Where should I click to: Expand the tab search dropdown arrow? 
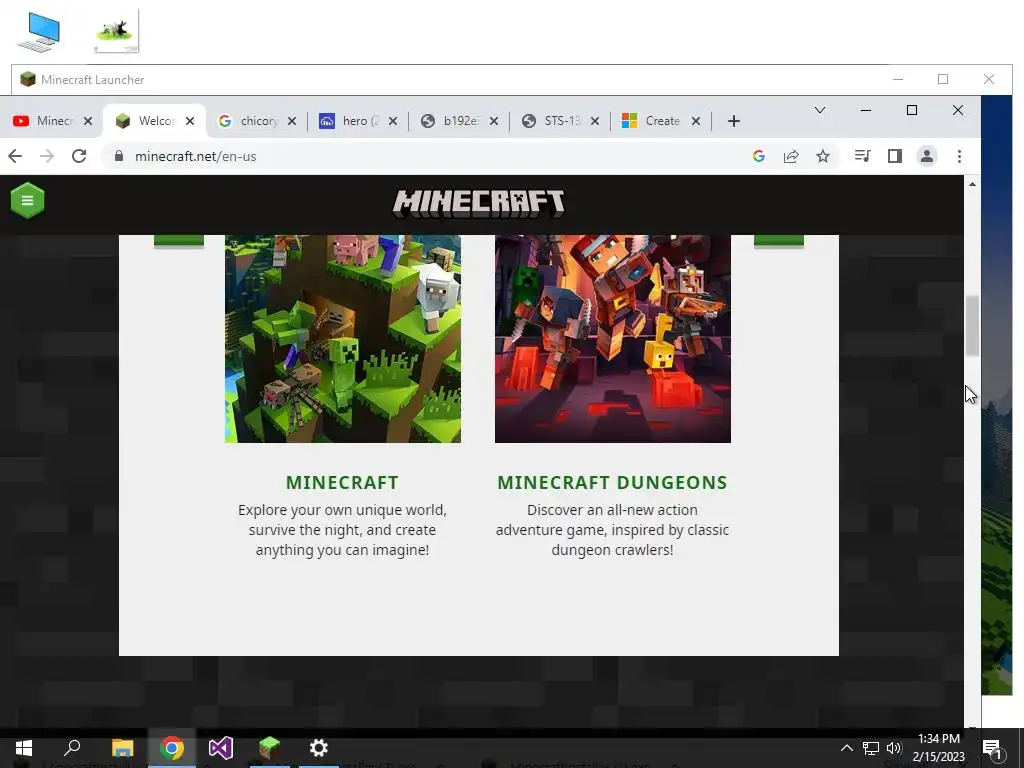820,110
